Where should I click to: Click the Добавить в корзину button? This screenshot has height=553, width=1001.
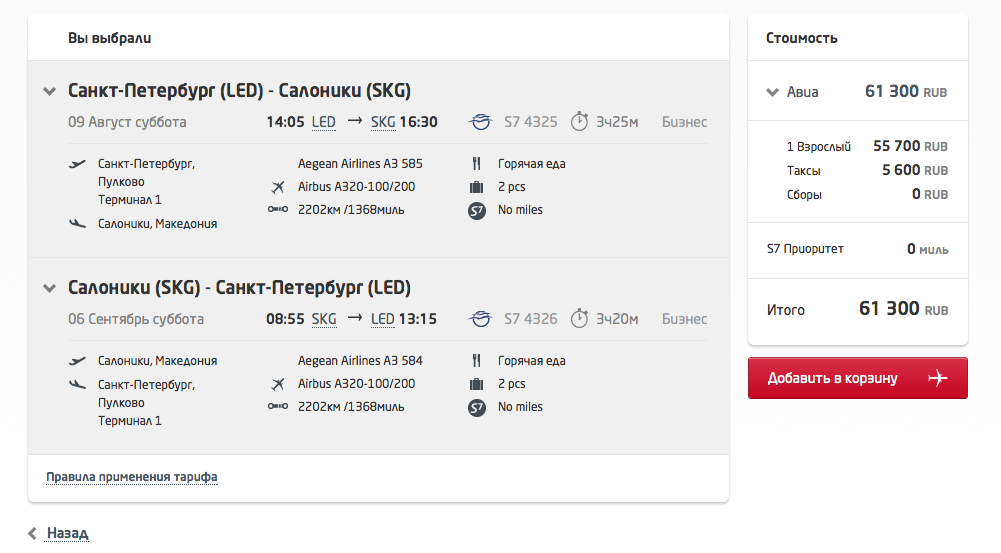pos(857,378)
